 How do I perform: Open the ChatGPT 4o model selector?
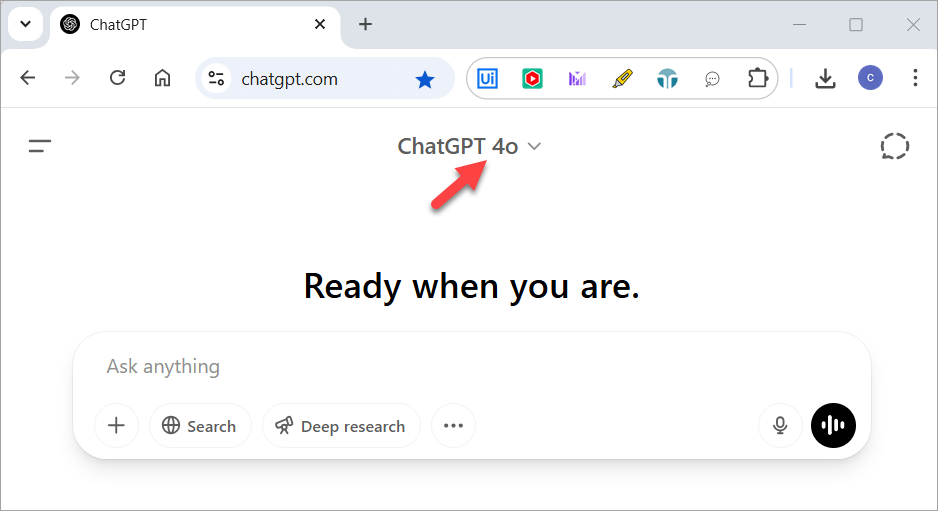click(x=469, y=146)
